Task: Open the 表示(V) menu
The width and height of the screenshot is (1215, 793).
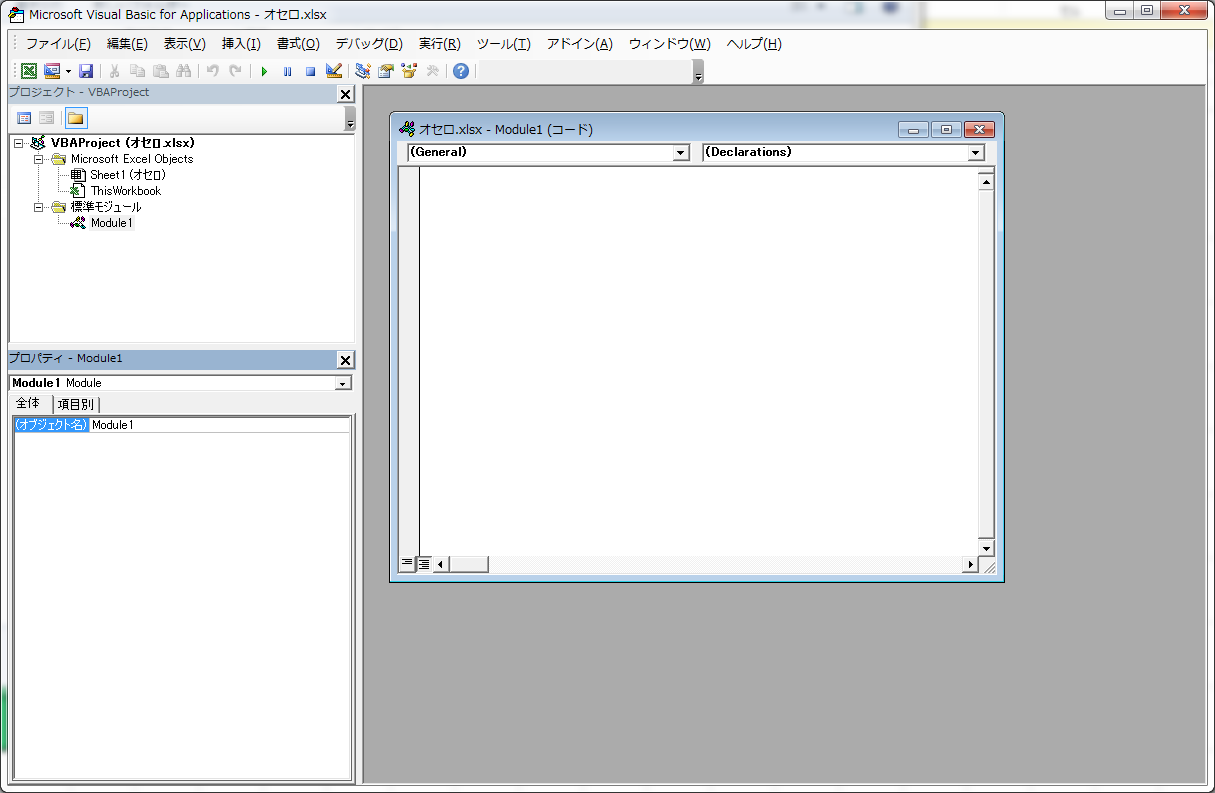Action: tap(185, 44)
